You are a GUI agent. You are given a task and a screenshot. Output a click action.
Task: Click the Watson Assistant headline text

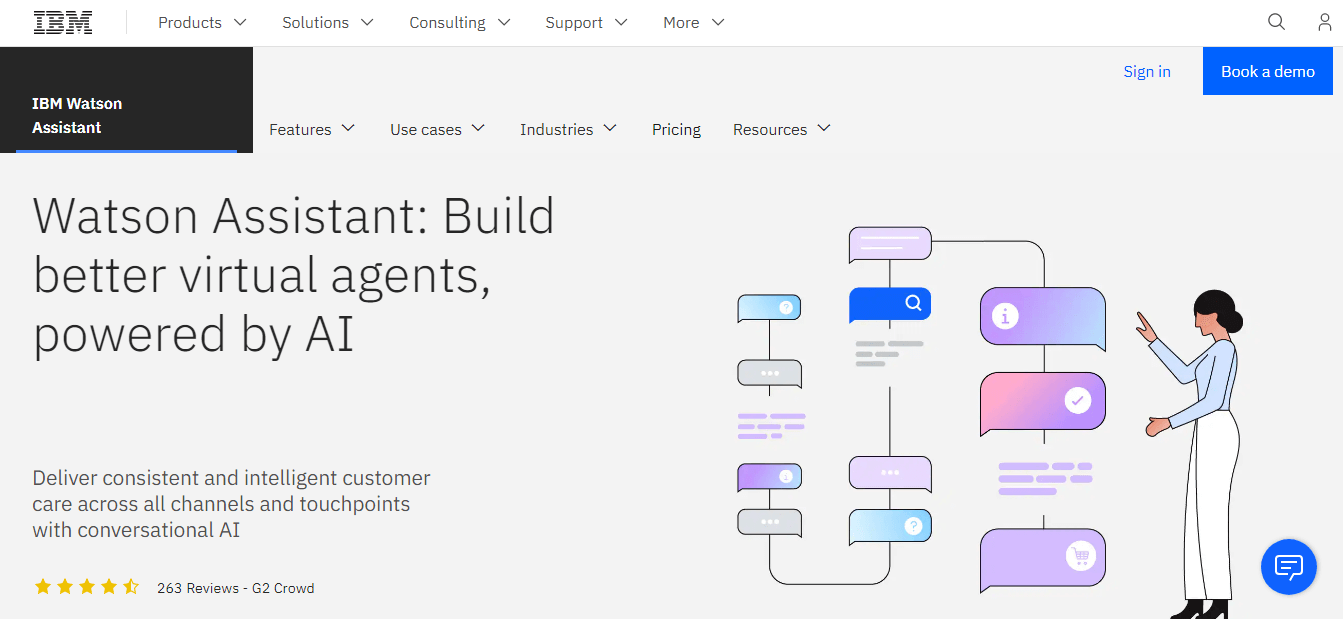294,274
